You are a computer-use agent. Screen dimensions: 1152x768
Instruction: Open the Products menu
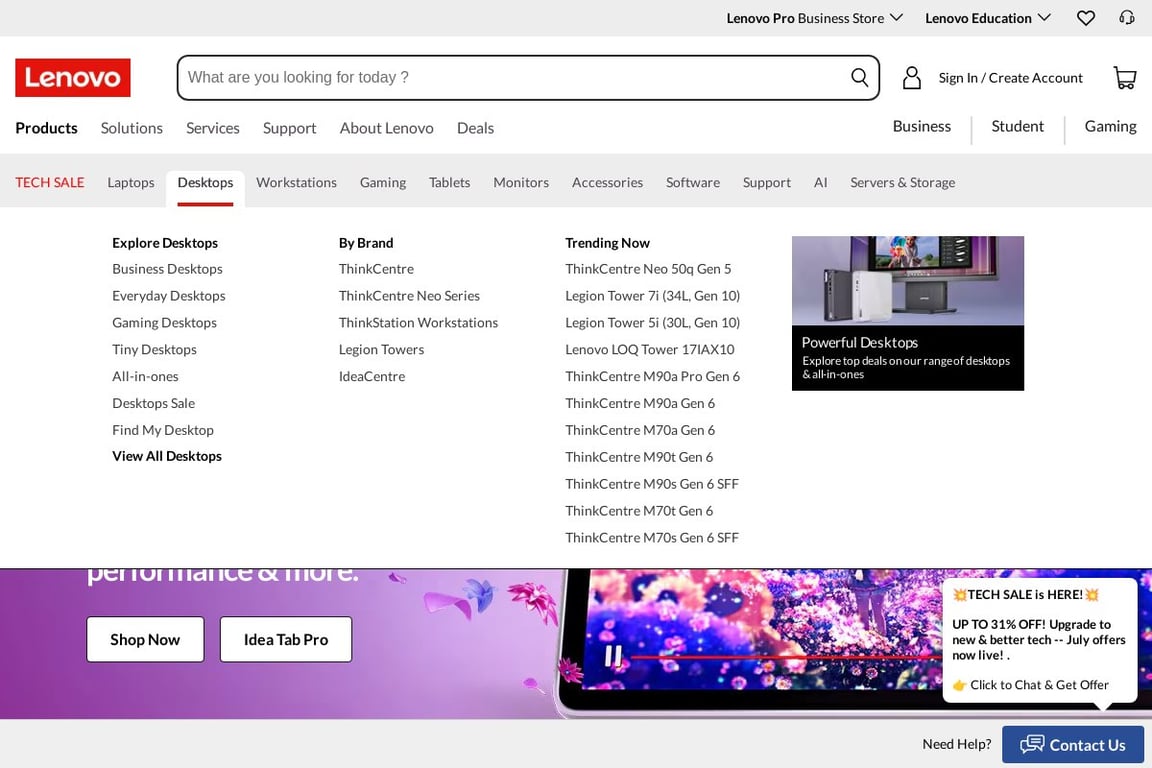click(x=46, y=128)
